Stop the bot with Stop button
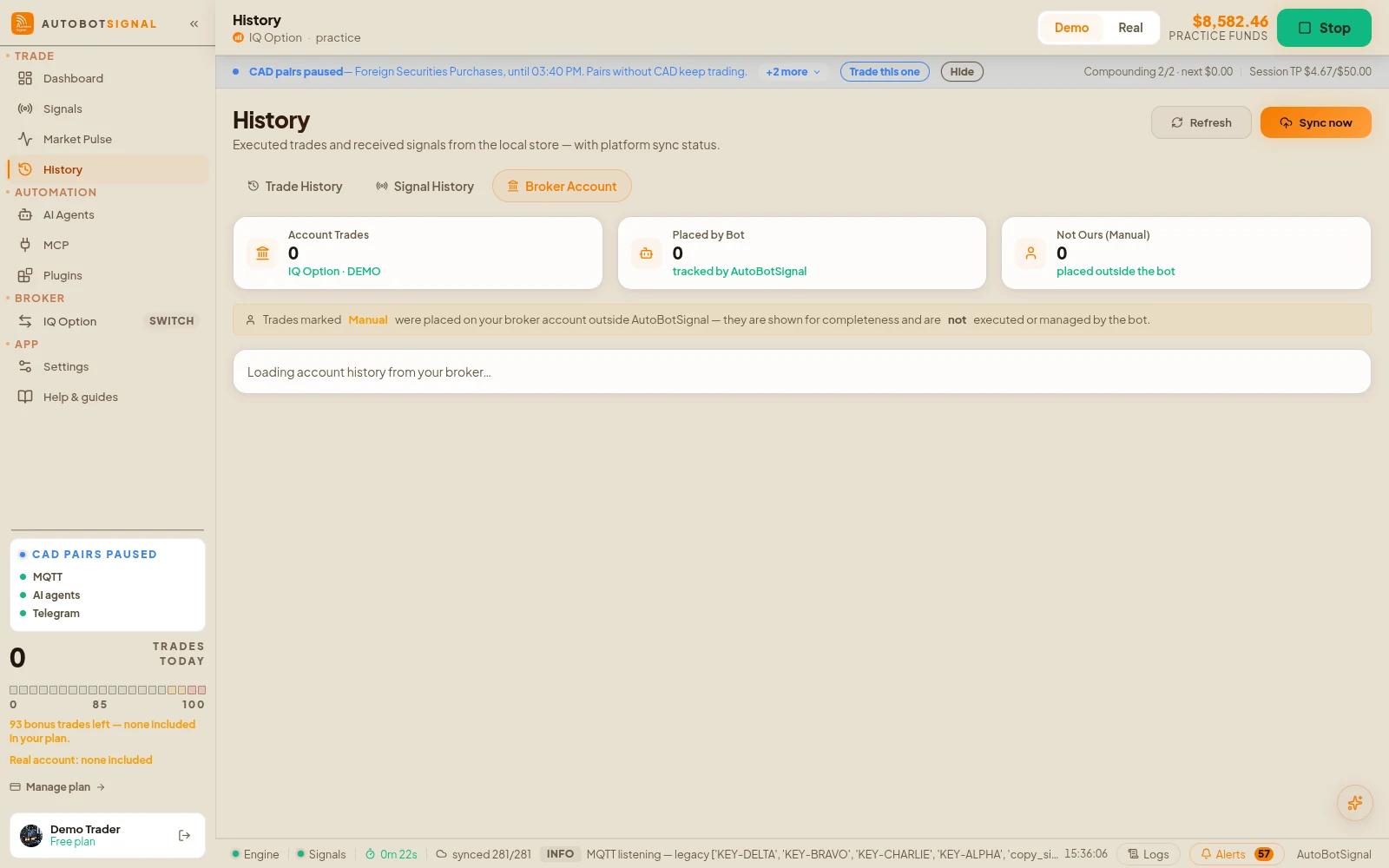Viewport: 1389px width, 868px height. coord(1324,28)
